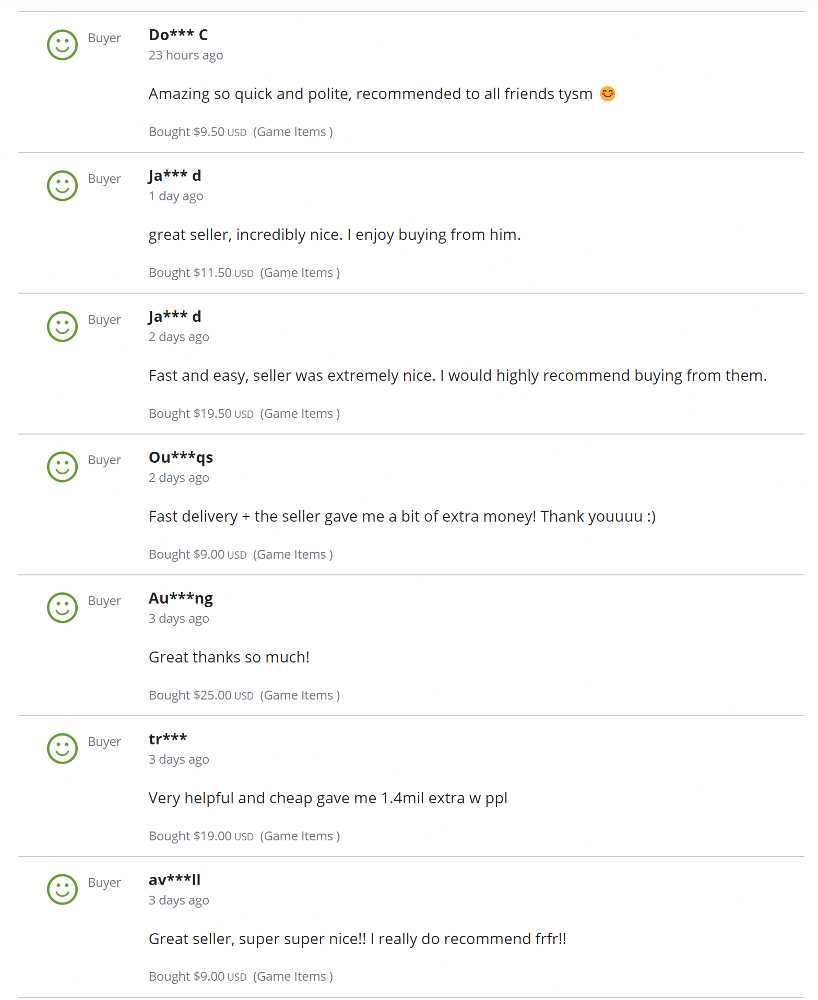Select the review mentioning "1.4mil extra w ppl"
818x1000 pixels.
point(328,798)
